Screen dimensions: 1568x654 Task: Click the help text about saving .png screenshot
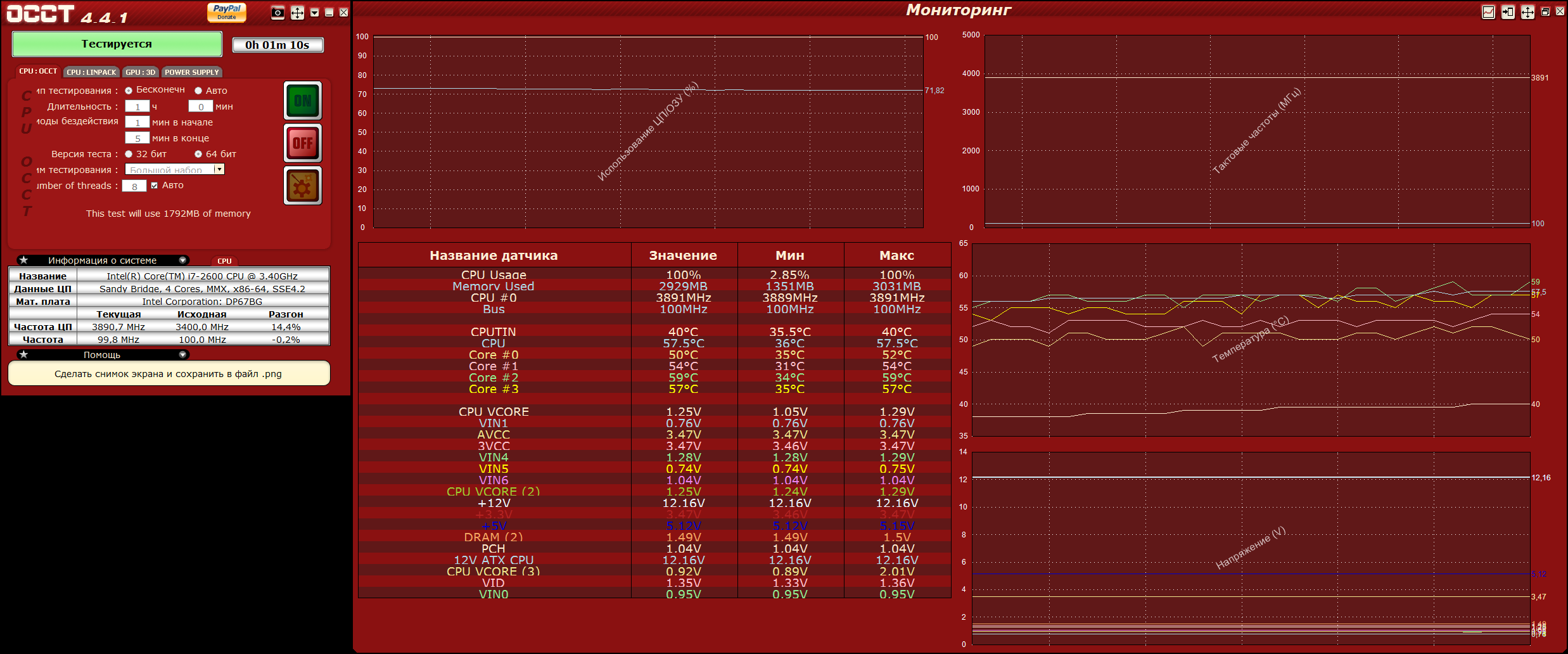click(169, 373)
